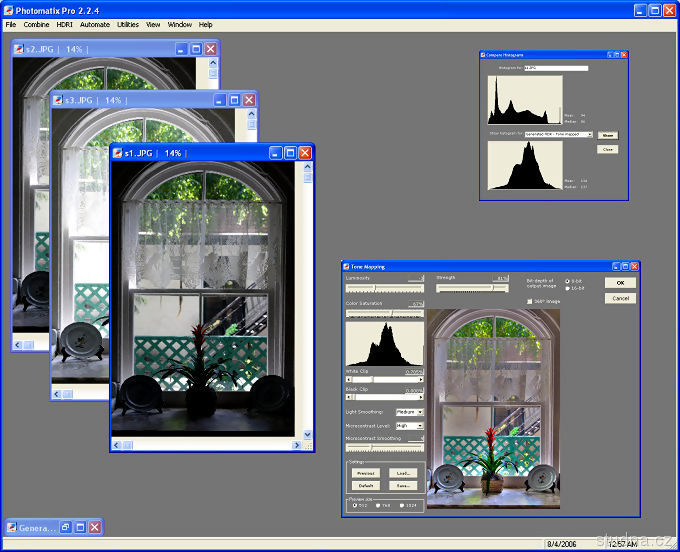
Task: Open the Light Smoothing dropdown
Action: tap(420, 412)
